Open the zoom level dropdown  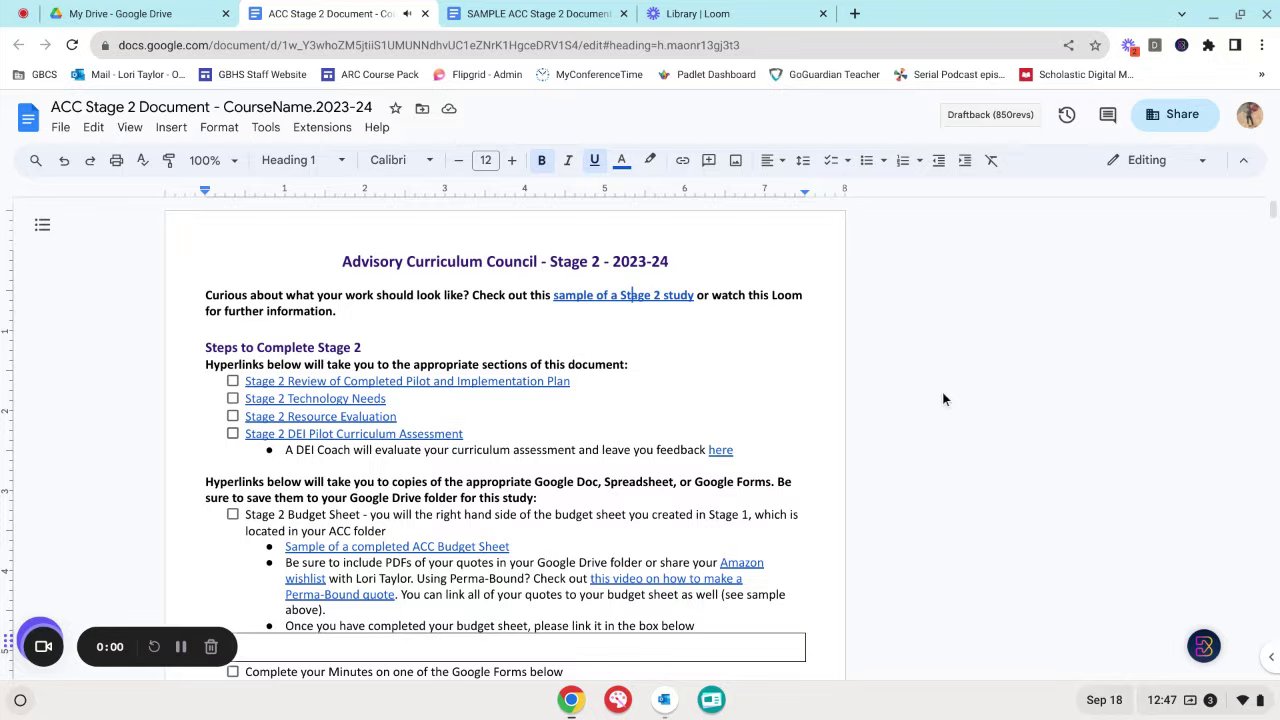[213, 160]
